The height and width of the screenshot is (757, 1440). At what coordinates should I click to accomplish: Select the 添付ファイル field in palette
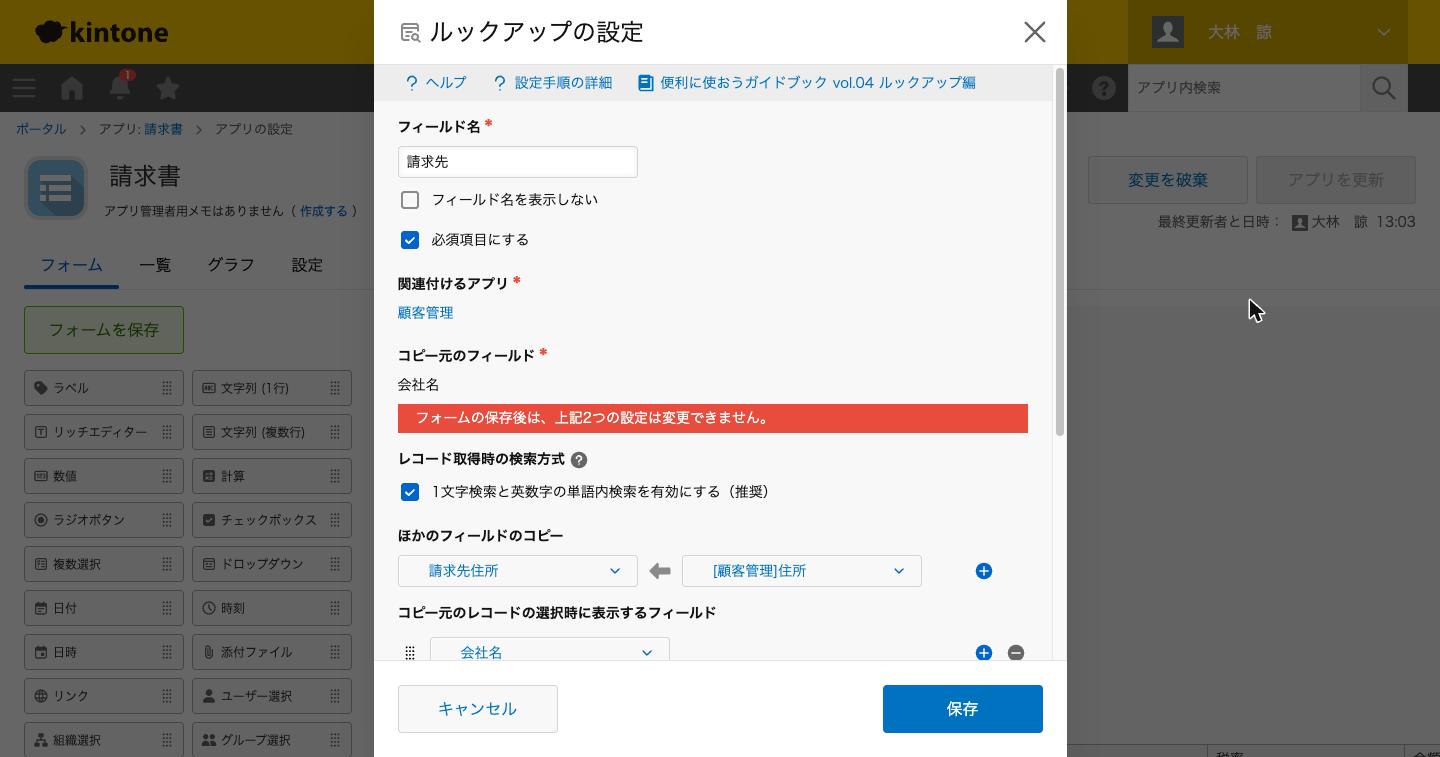(x=272, y=652)
